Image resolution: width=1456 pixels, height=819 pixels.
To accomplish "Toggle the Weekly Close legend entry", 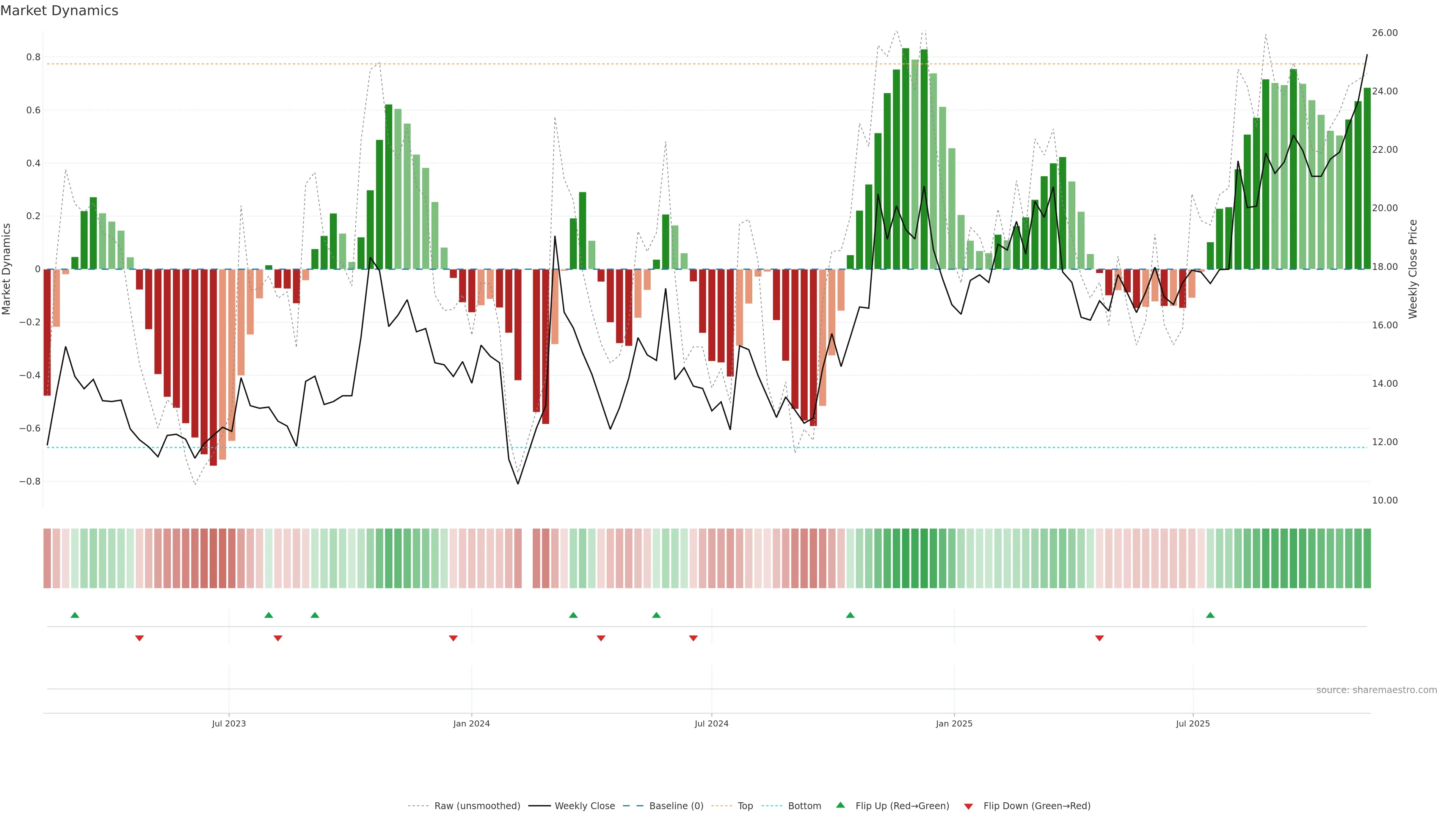I will coord(584,806).
